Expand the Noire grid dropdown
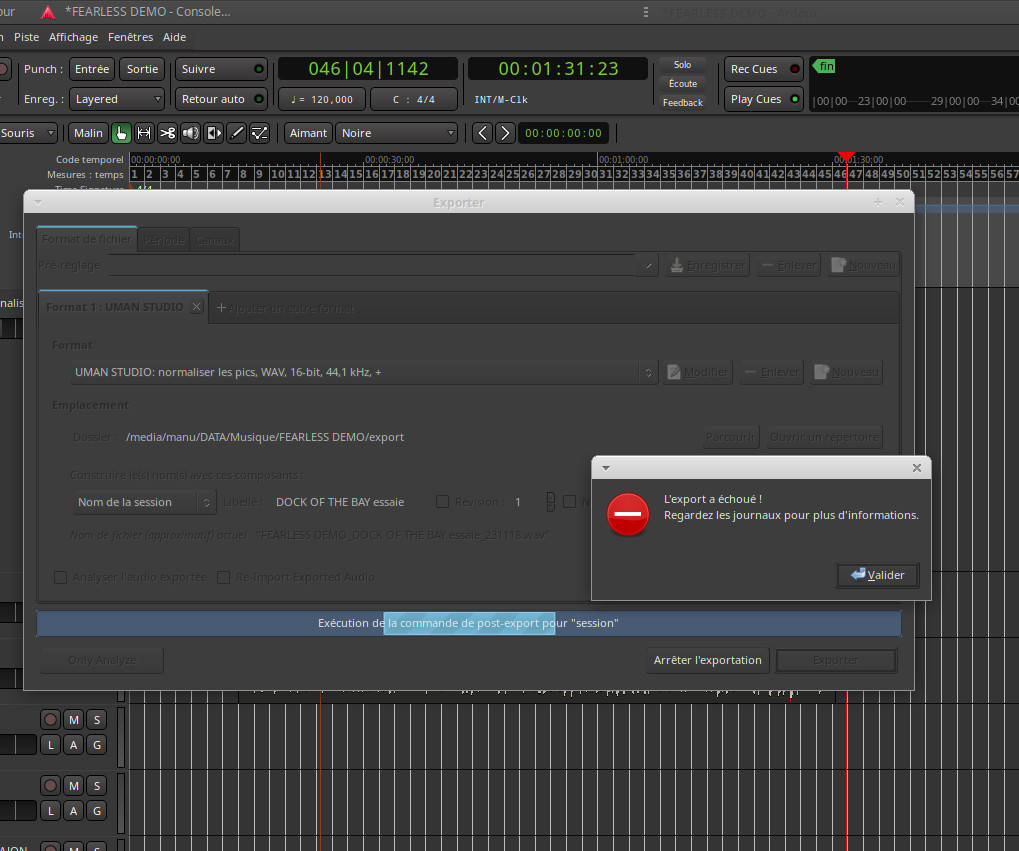The height and width of the screenshot is (851, 1019). [x=396, y=133]
